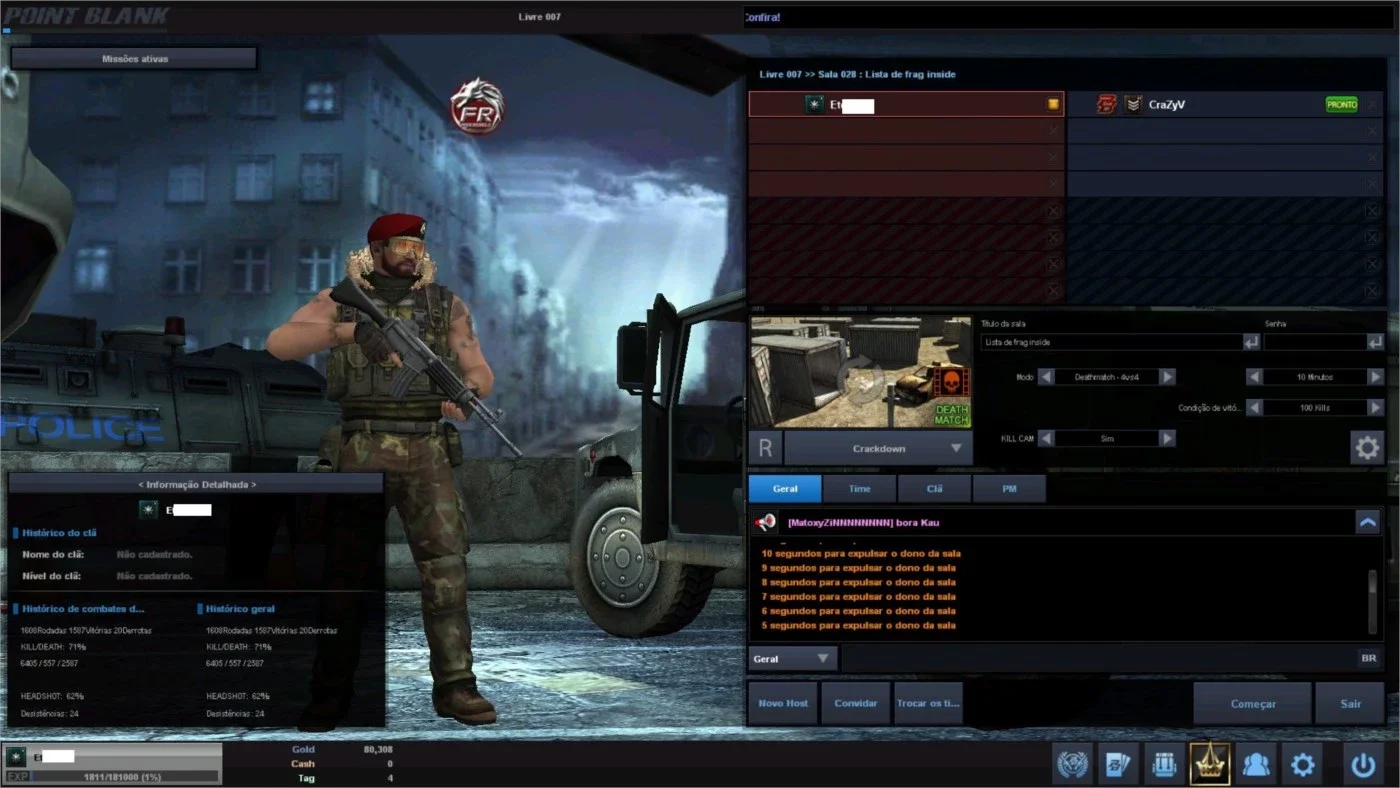Confirm room title with enter arrow icon
The height and width of the screenshot is (788, 1400).
pos(1251,342)
